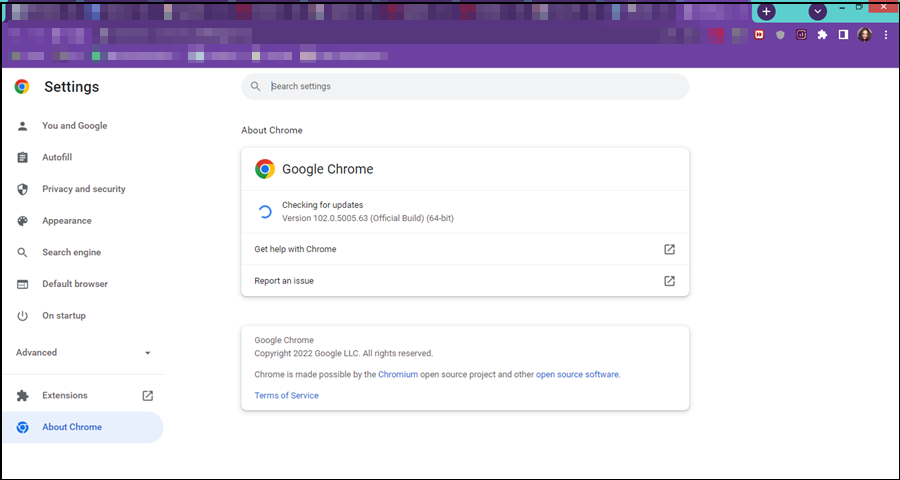This screenshot has width=900, height=480.
Task: Open Autofill settings
Action: point(57,157)
